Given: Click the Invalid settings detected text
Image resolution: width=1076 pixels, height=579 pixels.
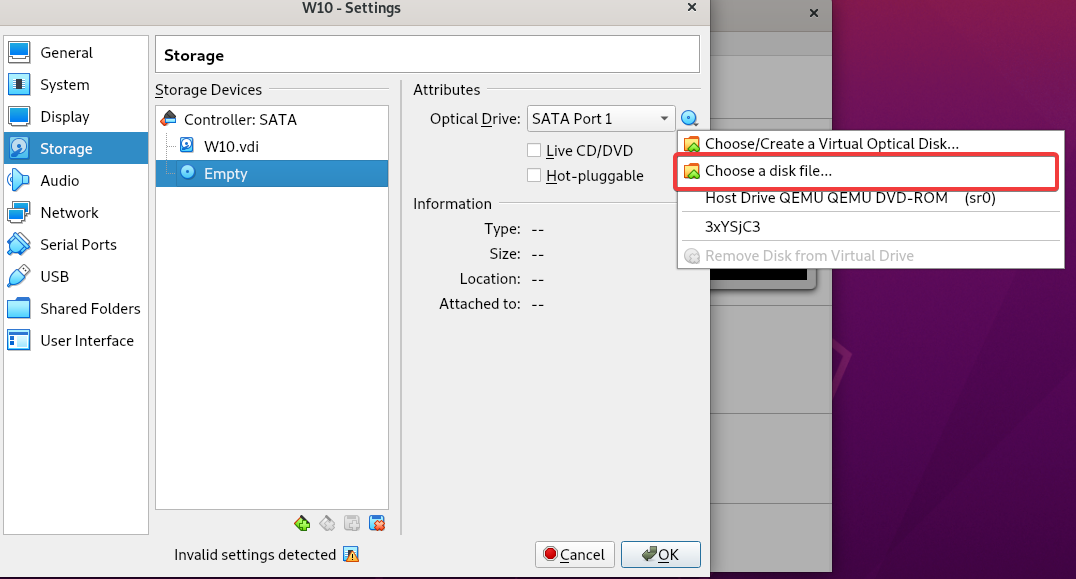Looking at the screenshot, I should 255,554.
